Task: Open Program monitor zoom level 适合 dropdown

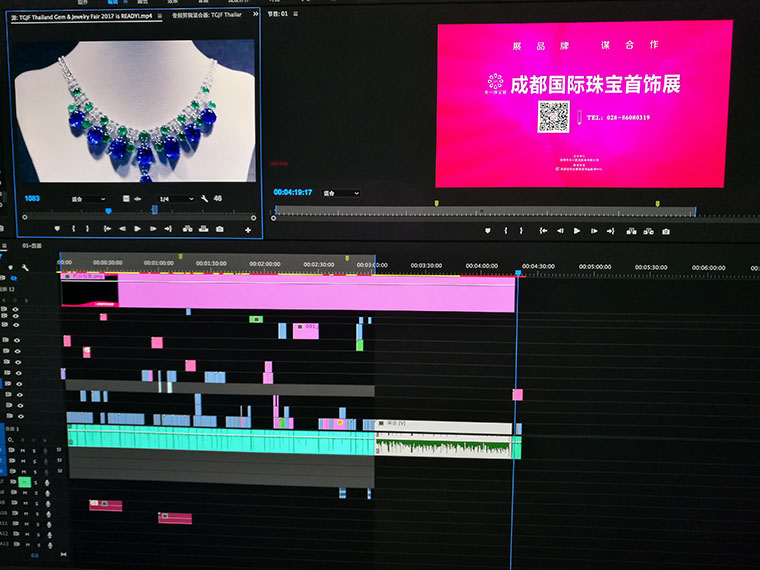Action: [x=341, y=193]
